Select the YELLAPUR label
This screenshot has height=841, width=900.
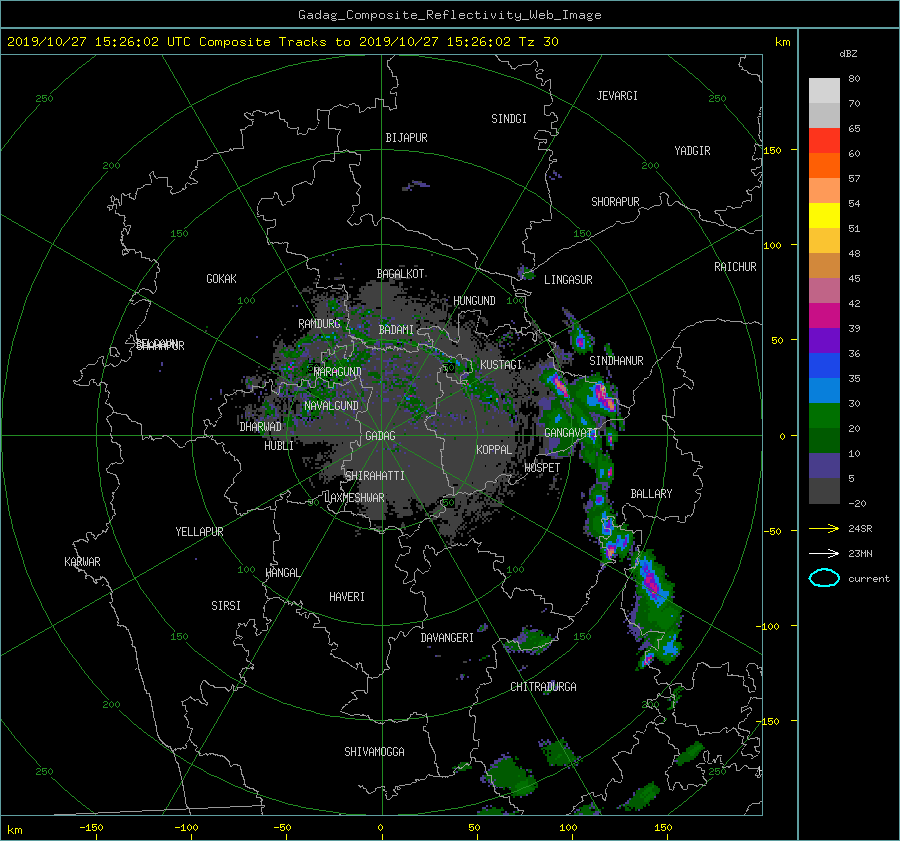click(x=199, y=532)
